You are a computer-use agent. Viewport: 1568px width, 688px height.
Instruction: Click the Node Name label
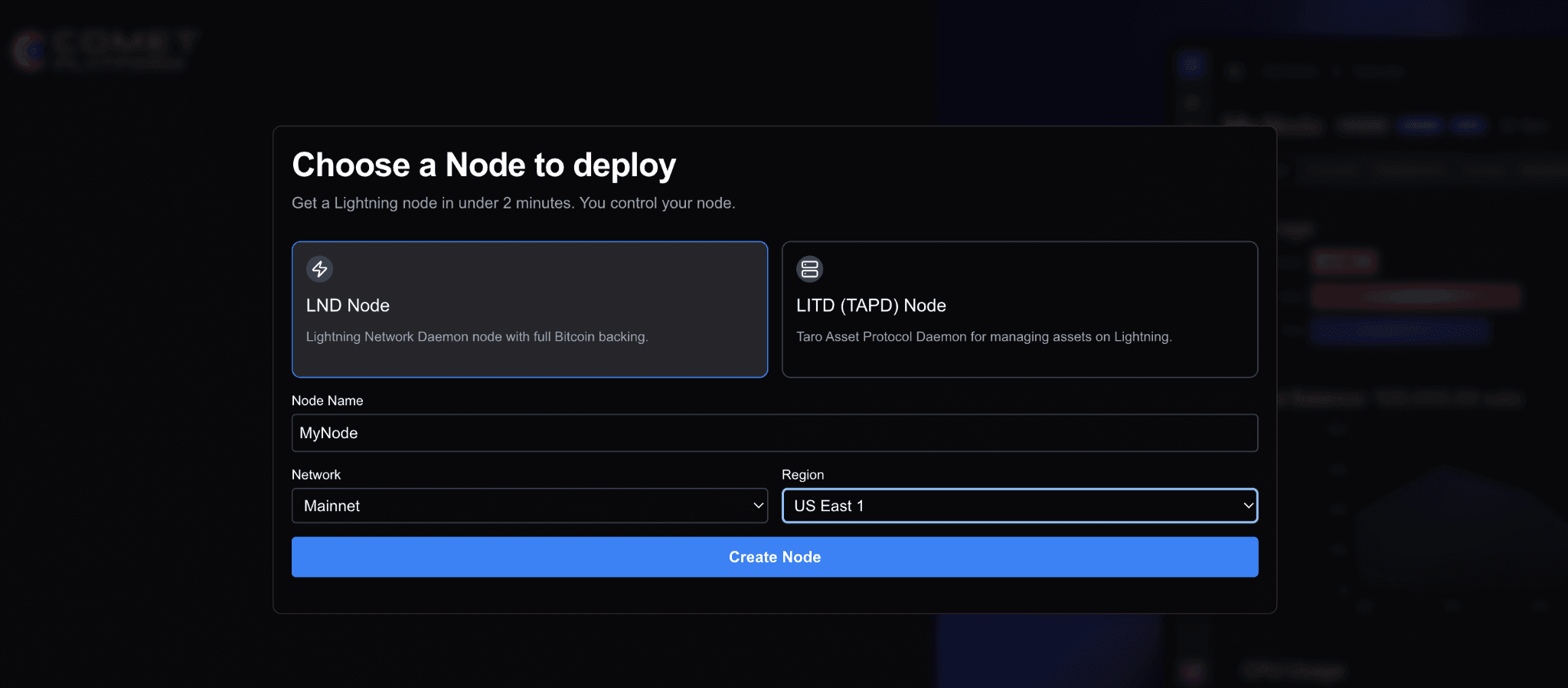point(327,401)
